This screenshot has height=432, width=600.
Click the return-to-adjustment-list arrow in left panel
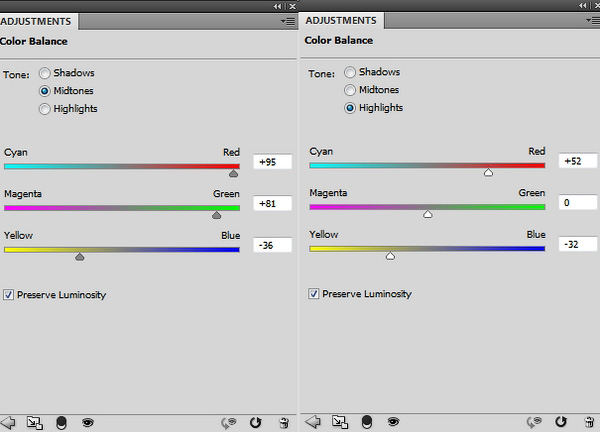pos(8,422)
